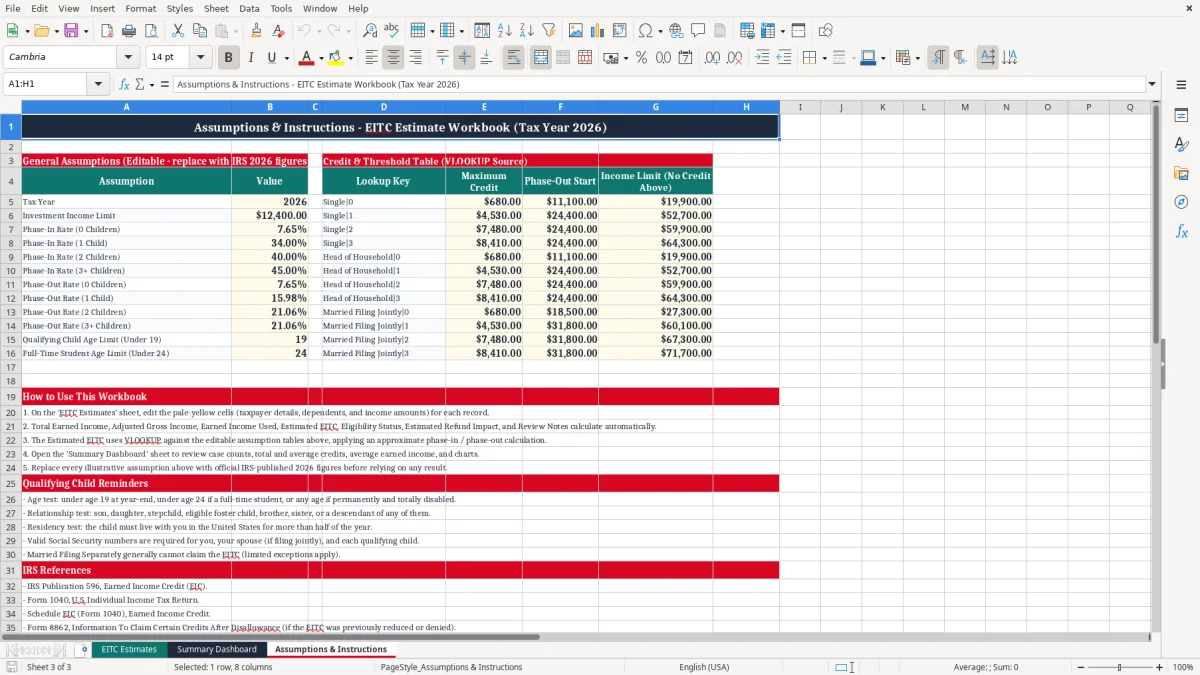Toggle Wrap Text

pyautogui.click(x=514, y=58)
